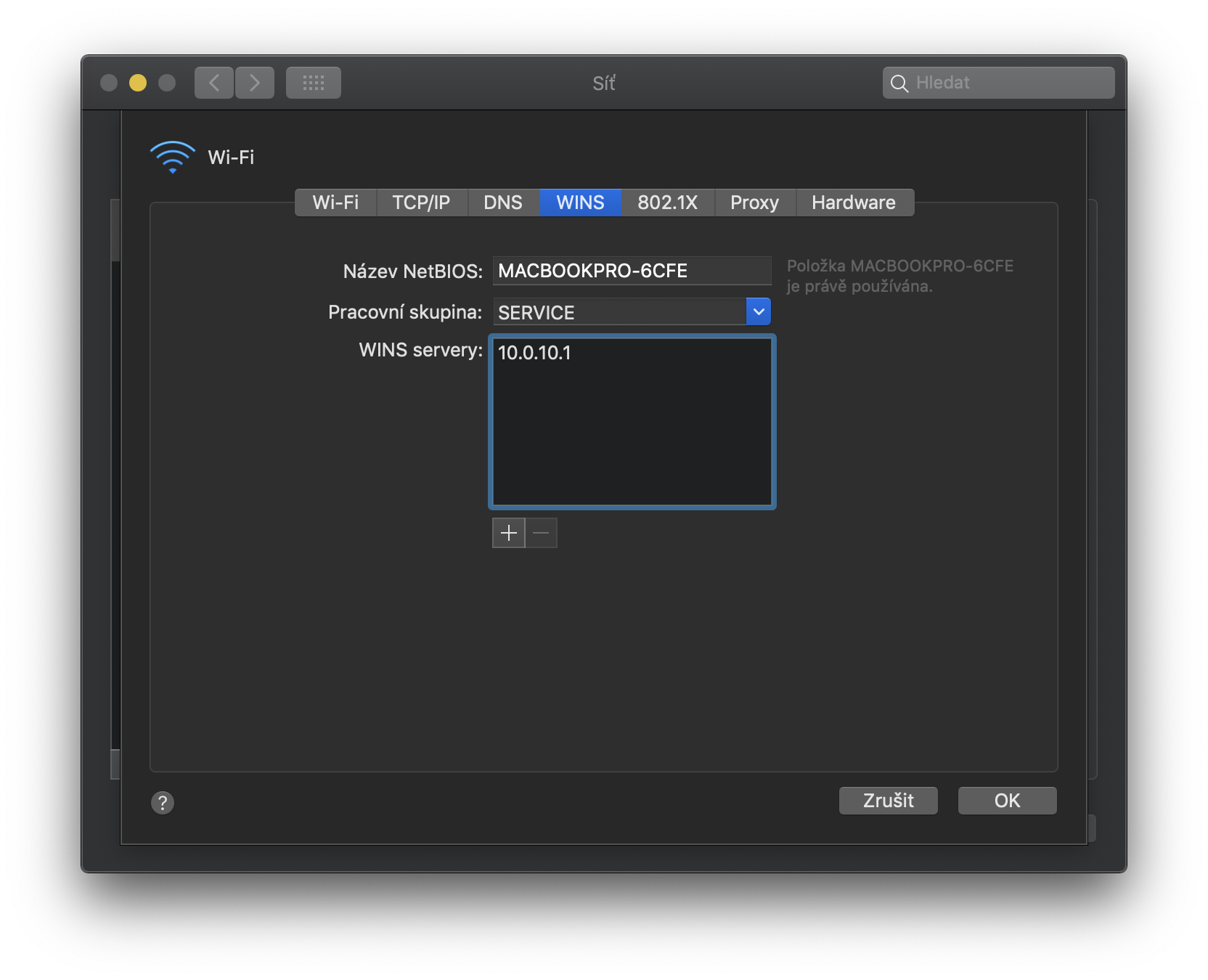
Task: Switch to the 802.1X tab
Action: click(x=667, y=203)
